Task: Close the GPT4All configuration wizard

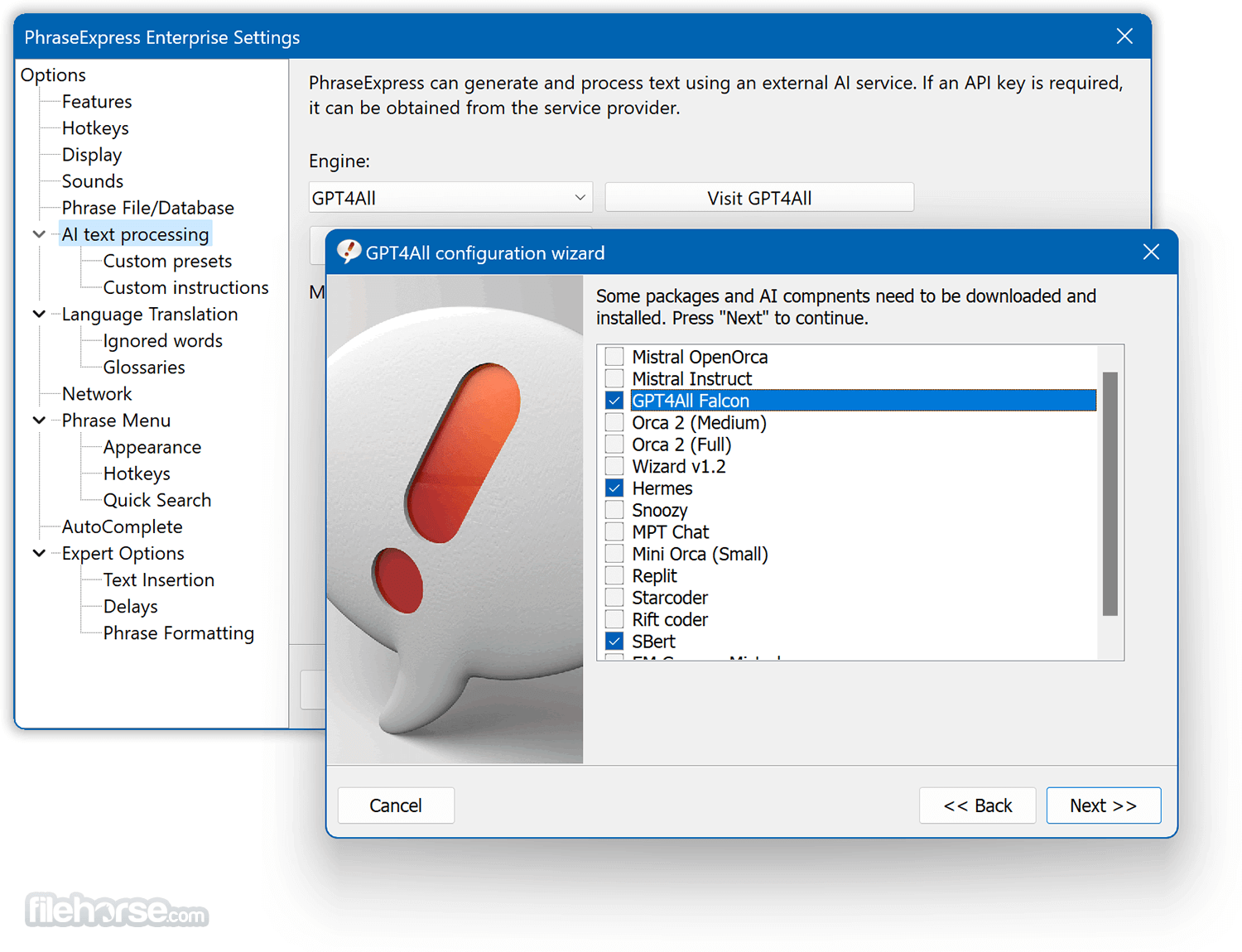Action: (x=1151, y=252)
